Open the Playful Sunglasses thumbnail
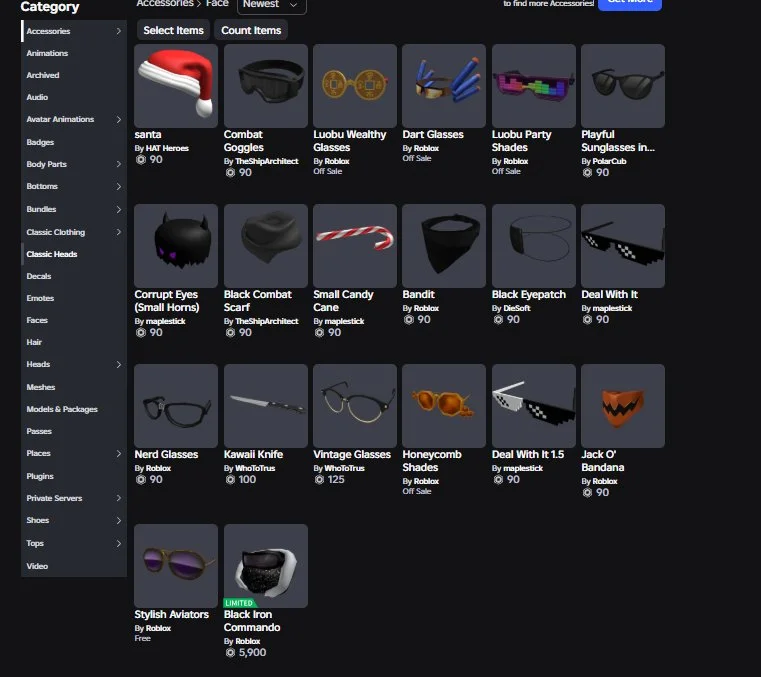The width and height of the screenshot is (761, 677). 623,86
